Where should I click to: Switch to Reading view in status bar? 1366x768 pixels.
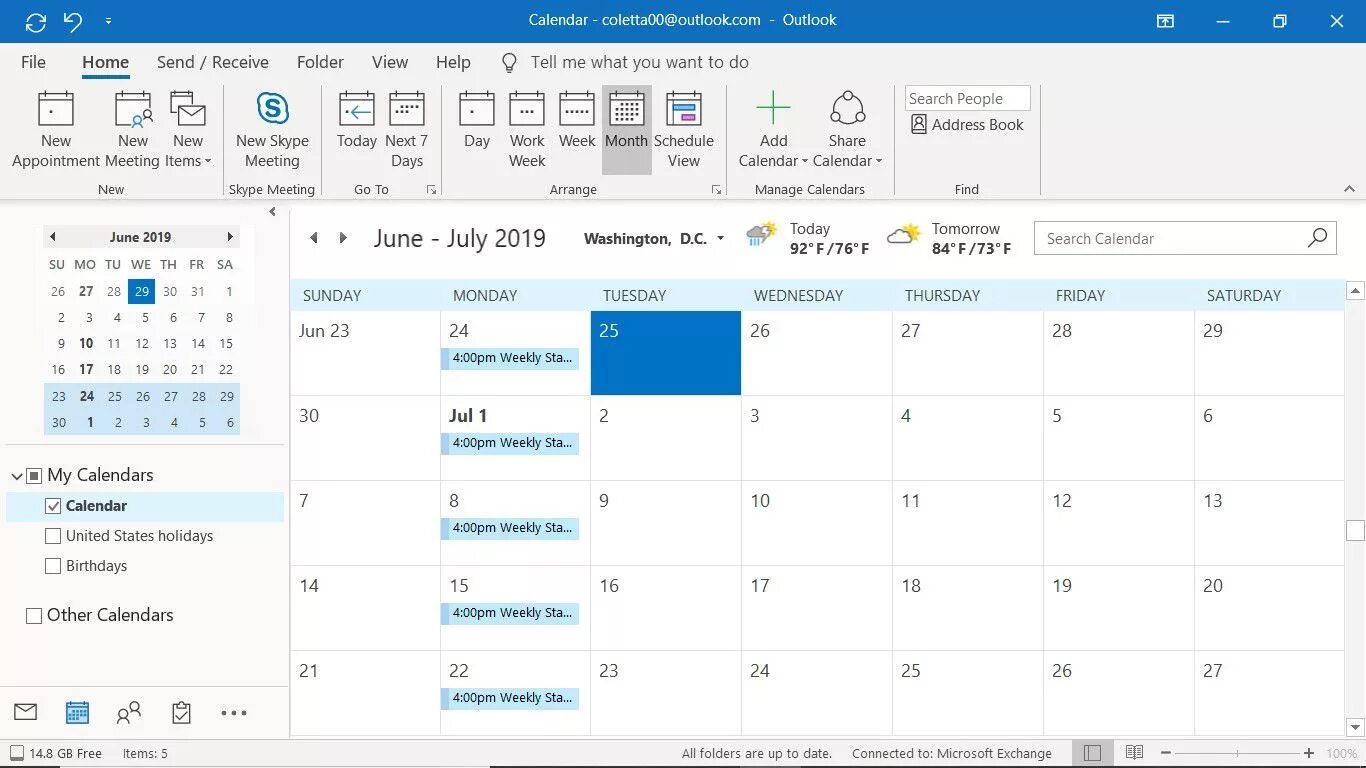click(x=1134, y=753)
